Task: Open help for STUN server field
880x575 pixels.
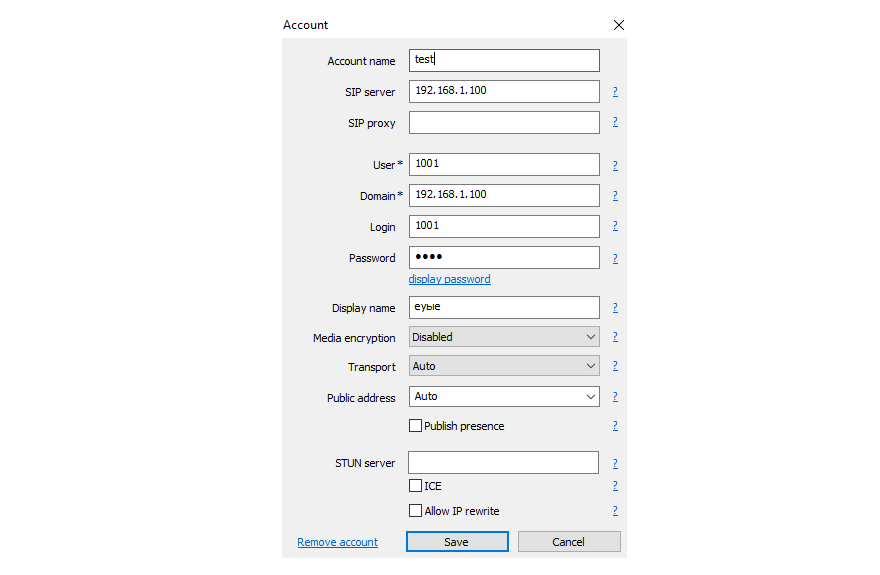Action: [x=615, y=463]
